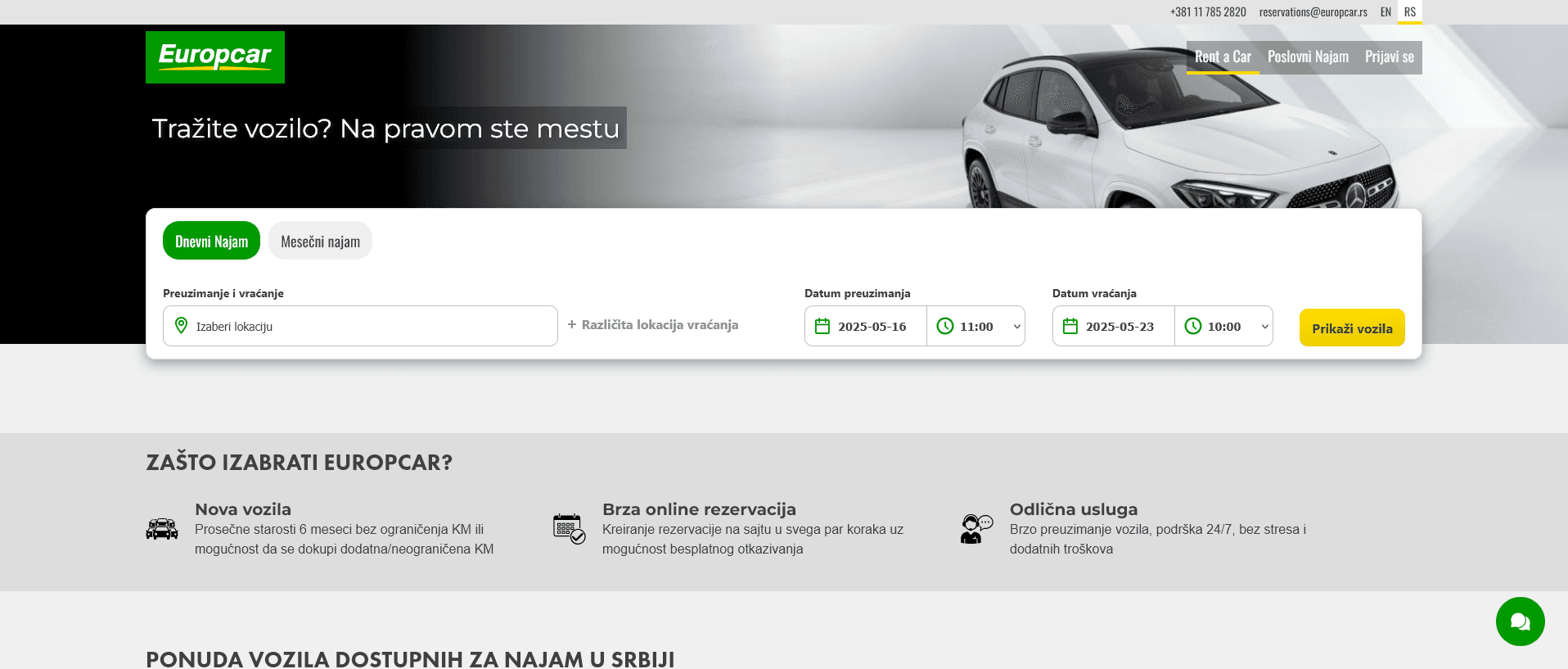Open the Poslovni Najam menu item
Viewport: 1568px width, 669px height.
coord(1308,57)
